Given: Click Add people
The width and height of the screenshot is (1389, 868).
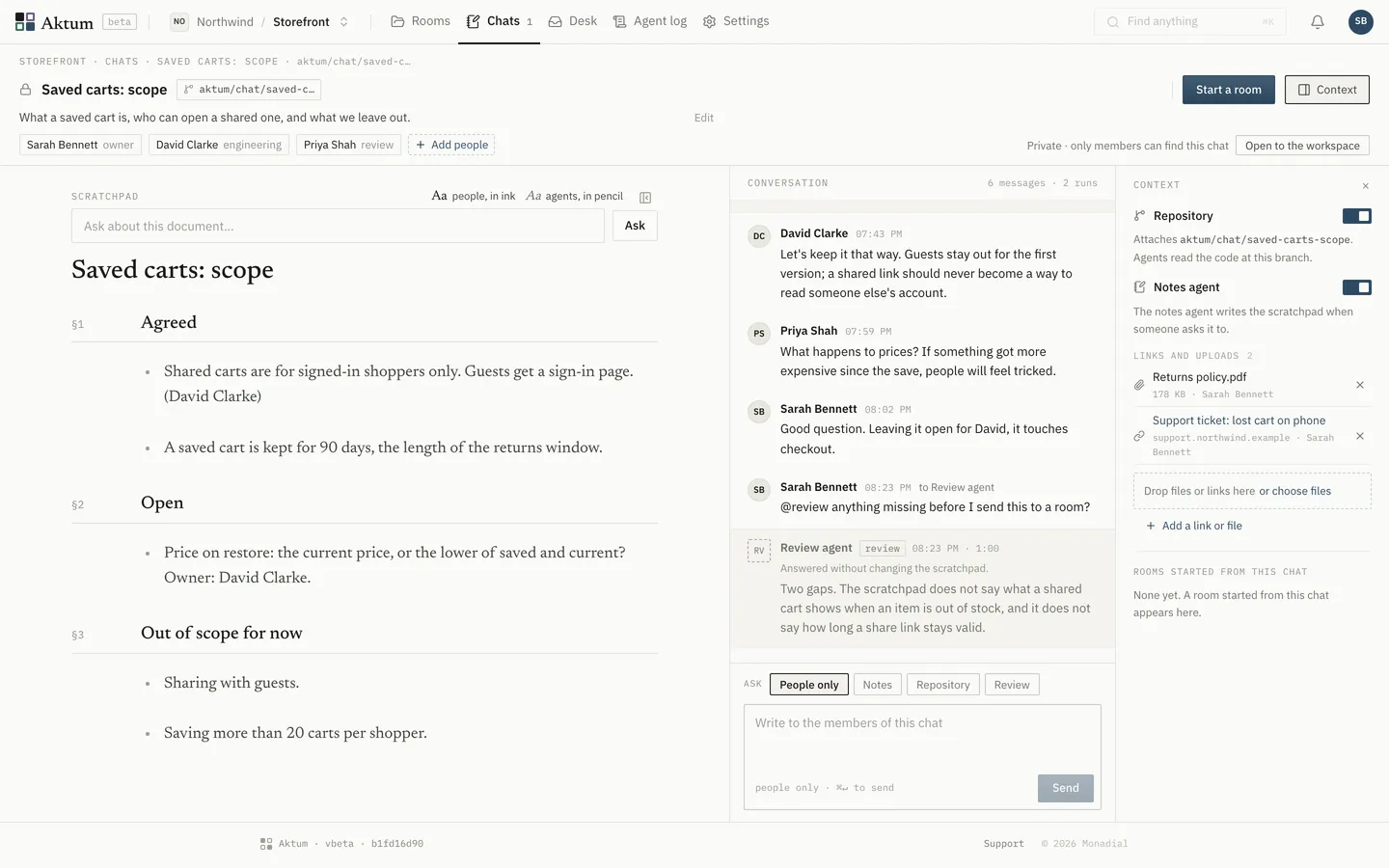Looking at the screenshot, I should tap(451, 145).
